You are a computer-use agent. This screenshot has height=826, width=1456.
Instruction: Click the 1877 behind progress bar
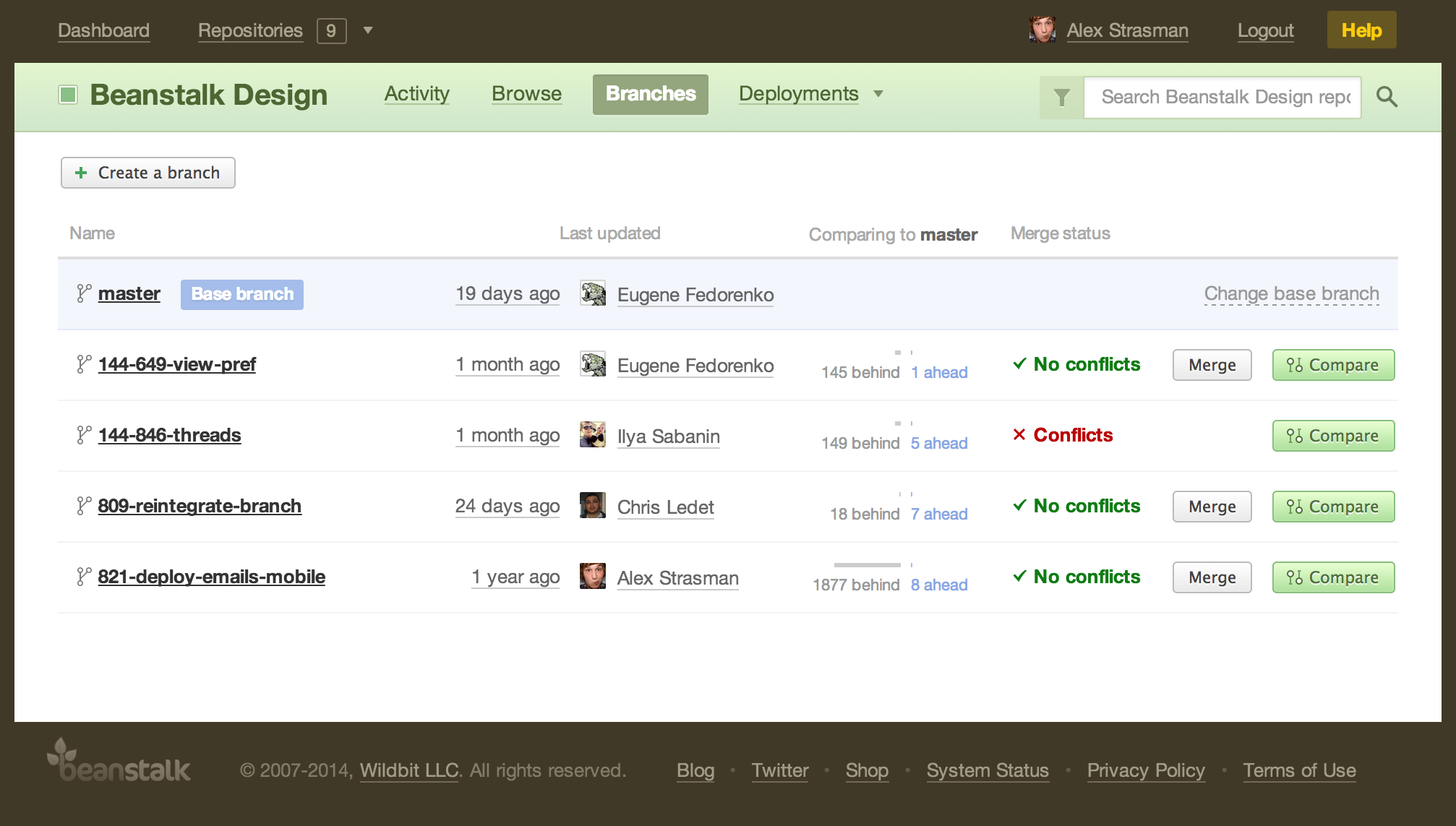point(868,565)
